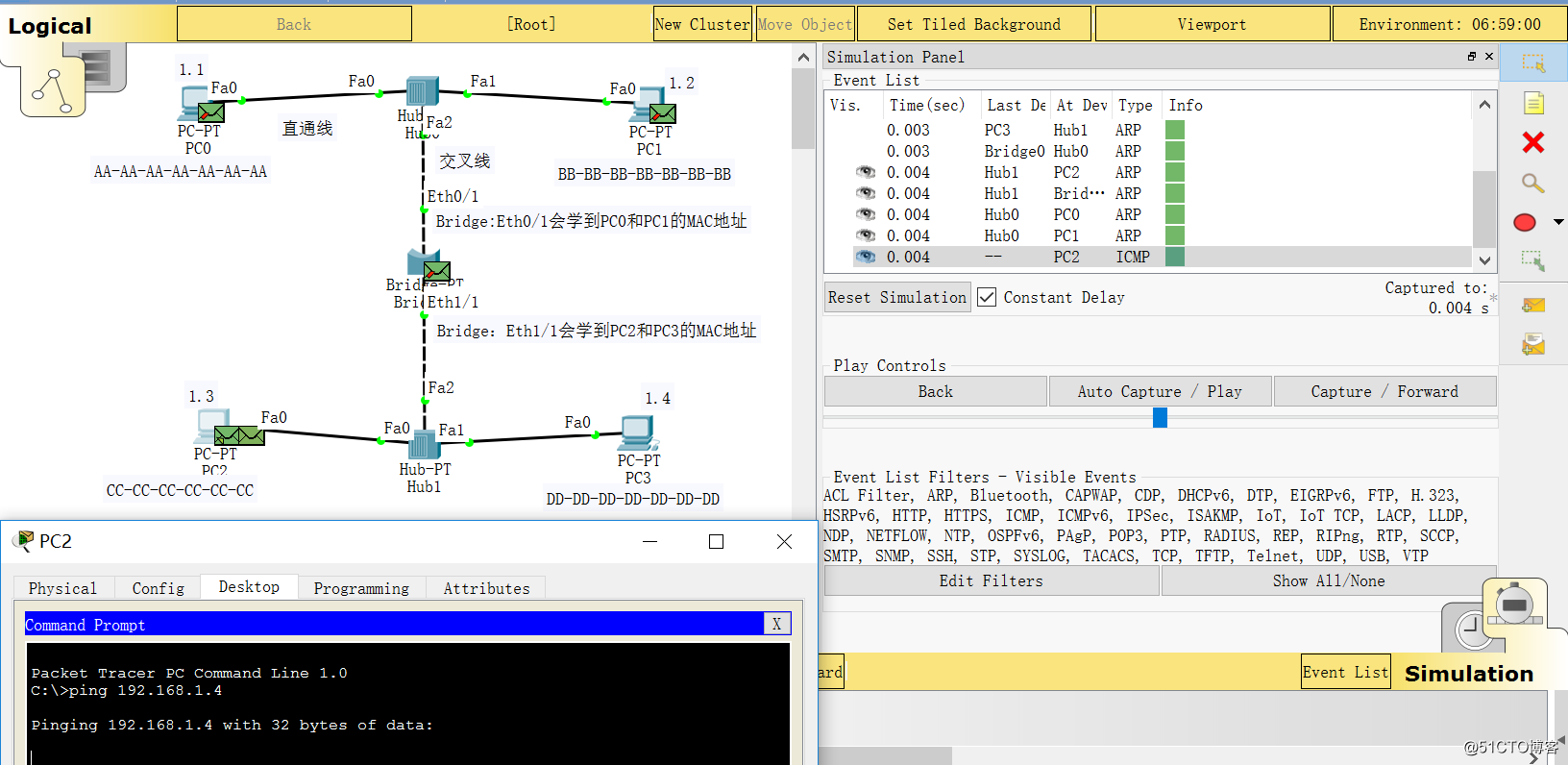Click the Show All/None button
The width and height of the screenshot is (1568, 765).
pos(1329,580)
